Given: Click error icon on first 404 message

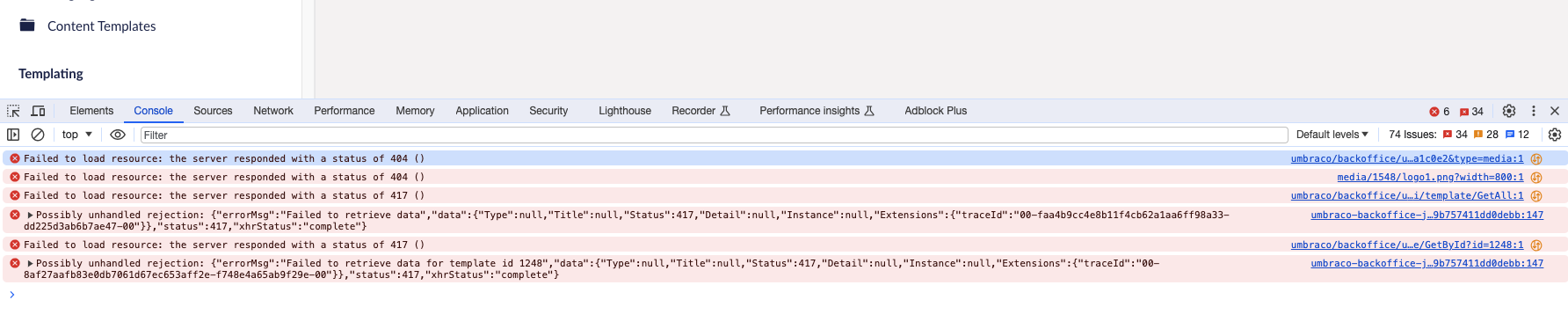Looking at the screenshot, I should 15,158.
